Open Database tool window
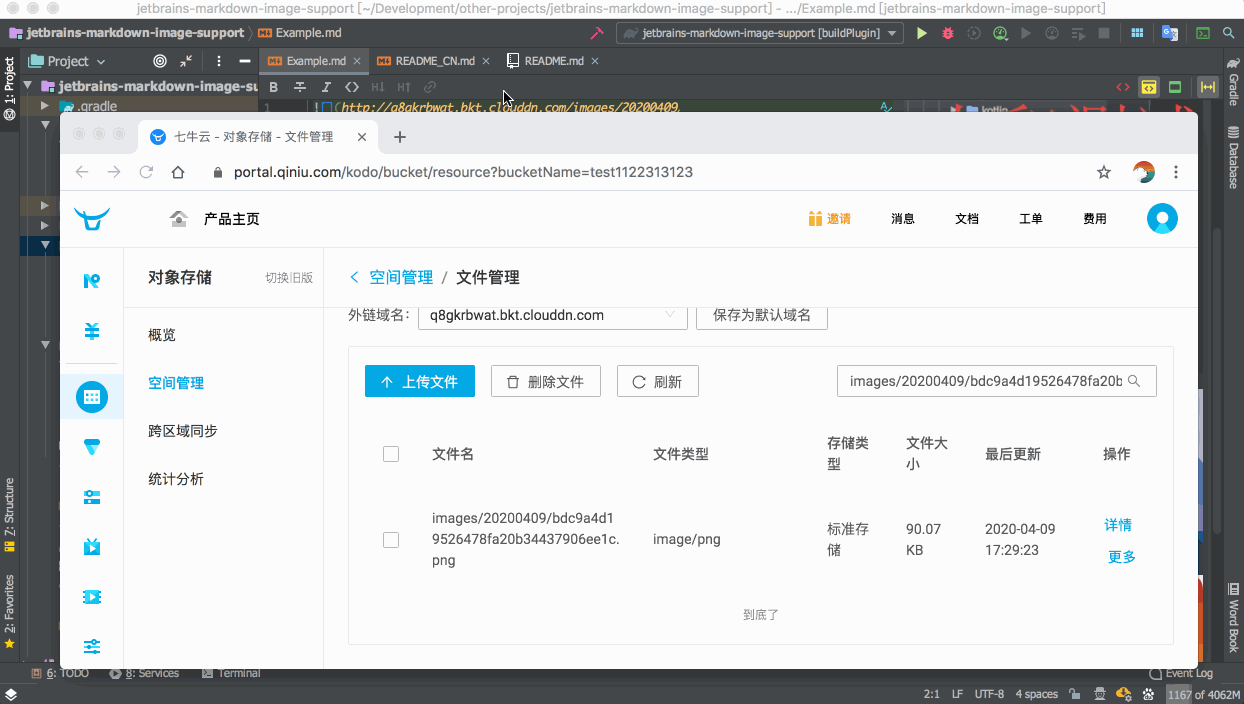This screenshot has width=1244, height=704. (1233, 158)
